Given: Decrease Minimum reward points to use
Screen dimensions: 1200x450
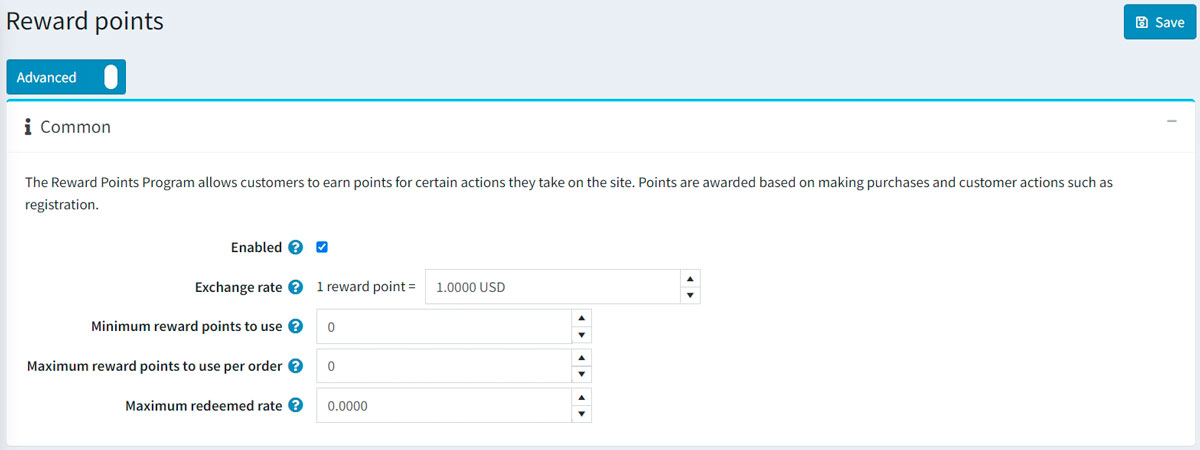Looking at the screenshot, I should click(x=581, y=335).
